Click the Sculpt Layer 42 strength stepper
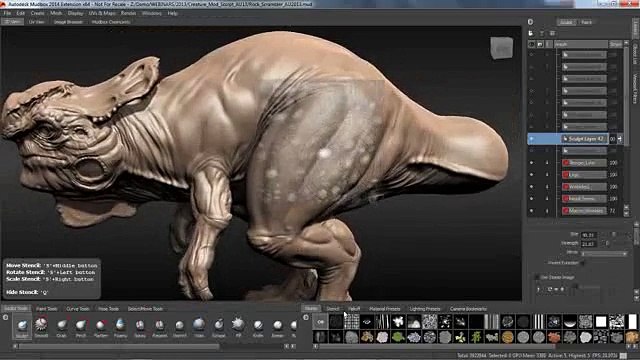 click(620, 139)
